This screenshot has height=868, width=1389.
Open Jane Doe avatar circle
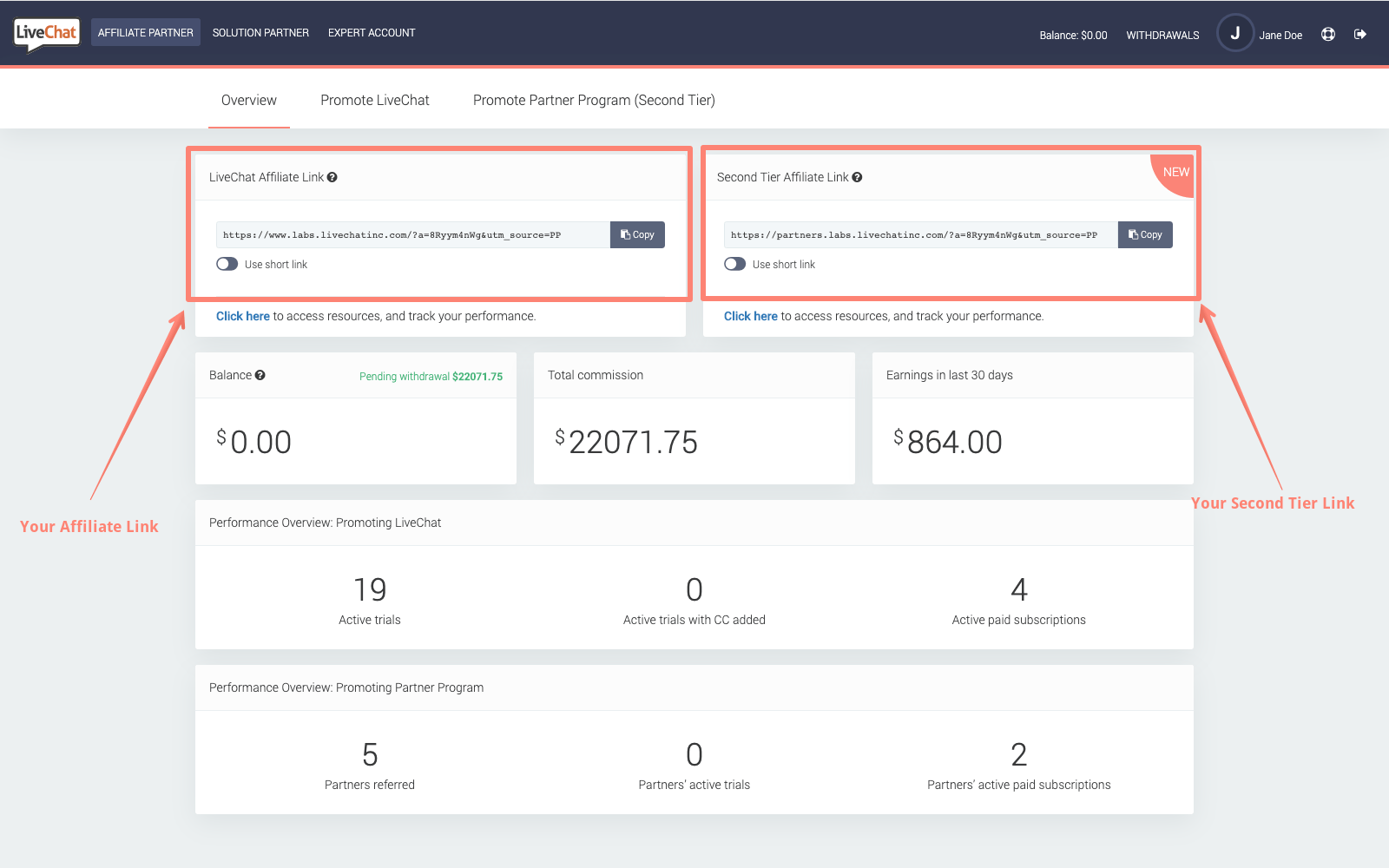1234,34
